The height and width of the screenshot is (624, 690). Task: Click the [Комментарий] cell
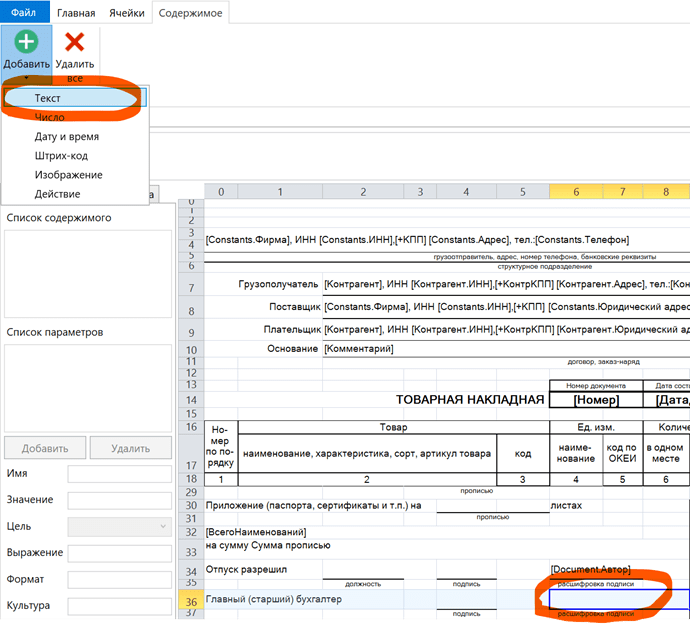pos(359,349)
